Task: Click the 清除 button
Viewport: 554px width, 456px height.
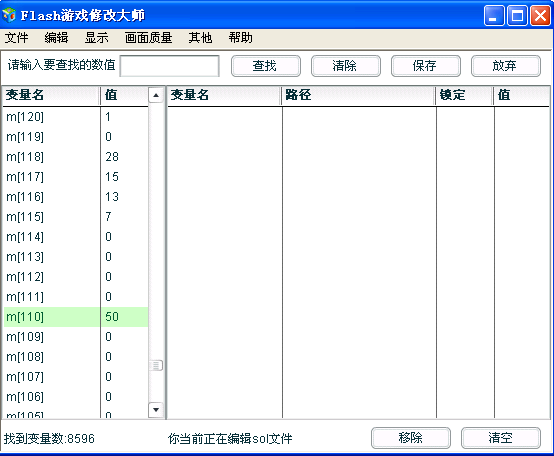Action: [346, 66]
